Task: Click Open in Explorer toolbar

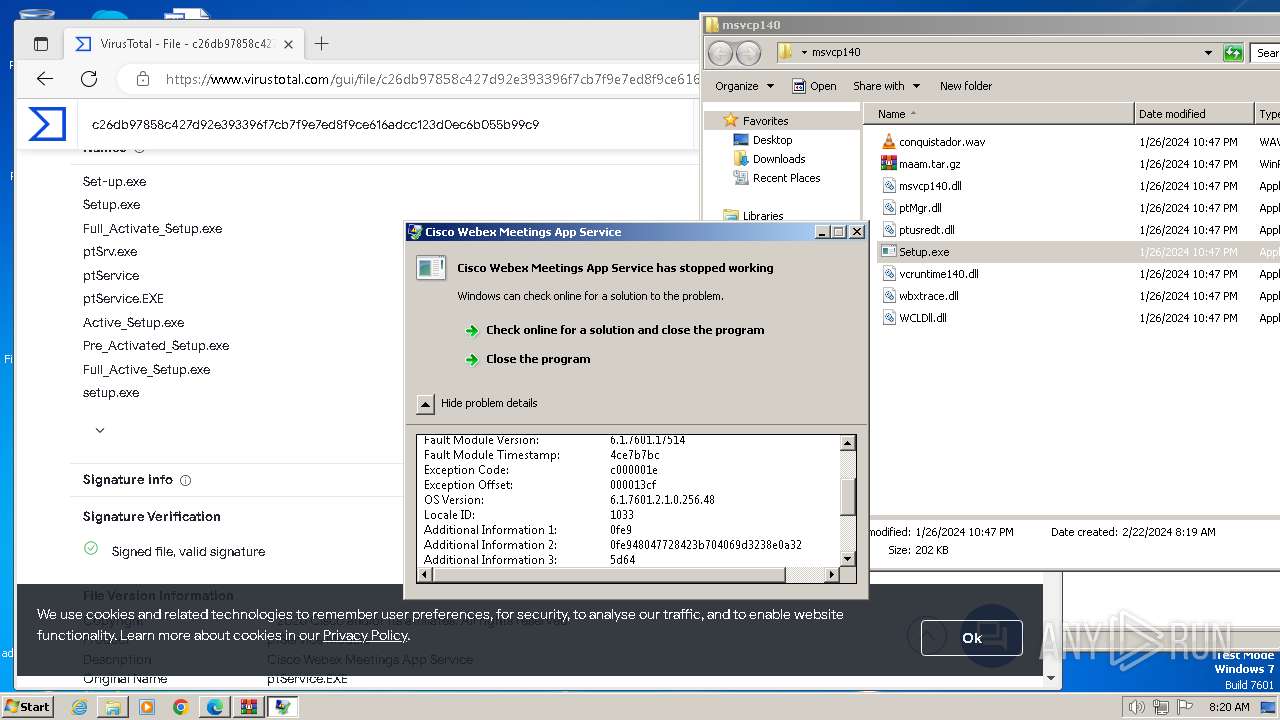Action: [x=814, y=86]
